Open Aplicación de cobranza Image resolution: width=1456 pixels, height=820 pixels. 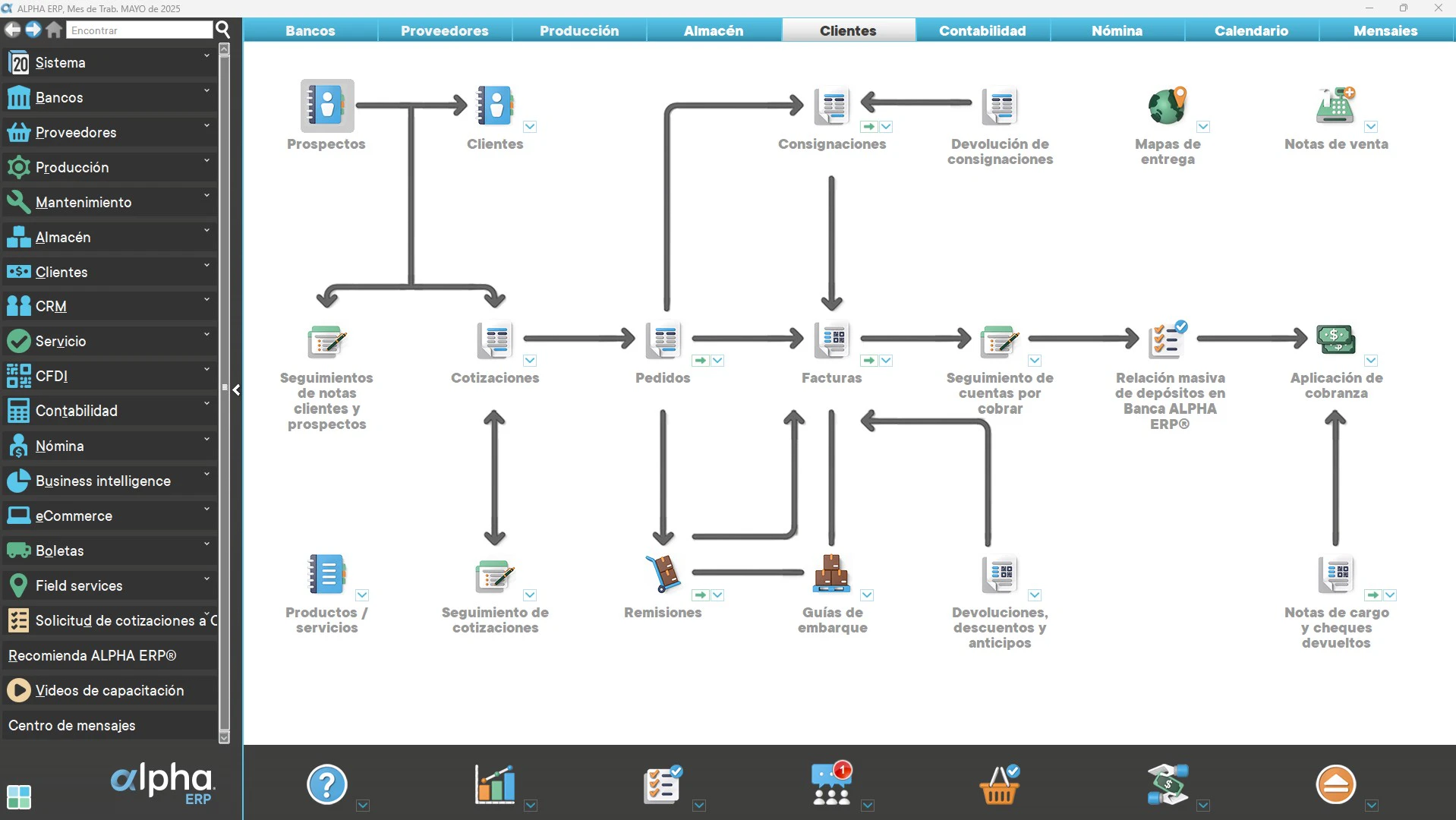coord(1335,339)
